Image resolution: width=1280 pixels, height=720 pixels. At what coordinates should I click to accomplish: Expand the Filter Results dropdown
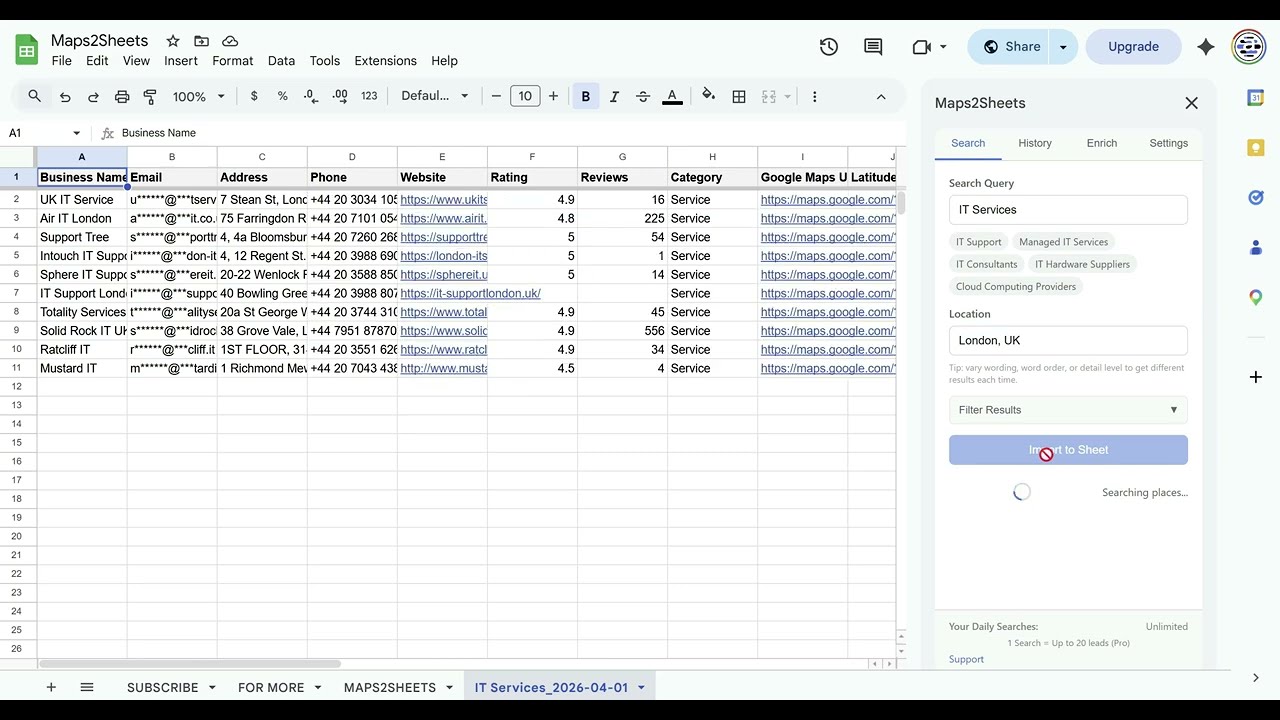(1068, 410)
